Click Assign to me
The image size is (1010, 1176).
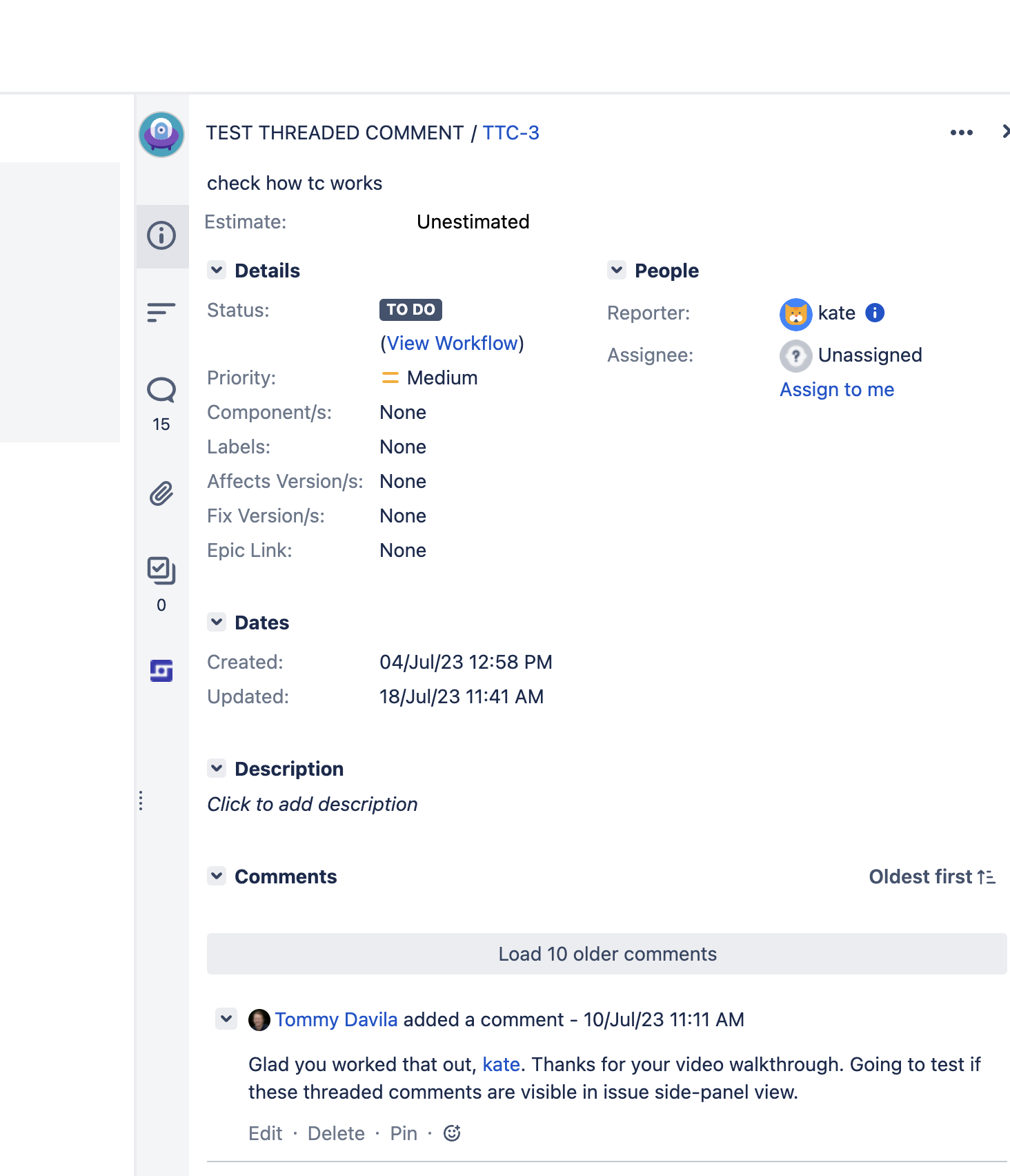click(x=837, y=390)
